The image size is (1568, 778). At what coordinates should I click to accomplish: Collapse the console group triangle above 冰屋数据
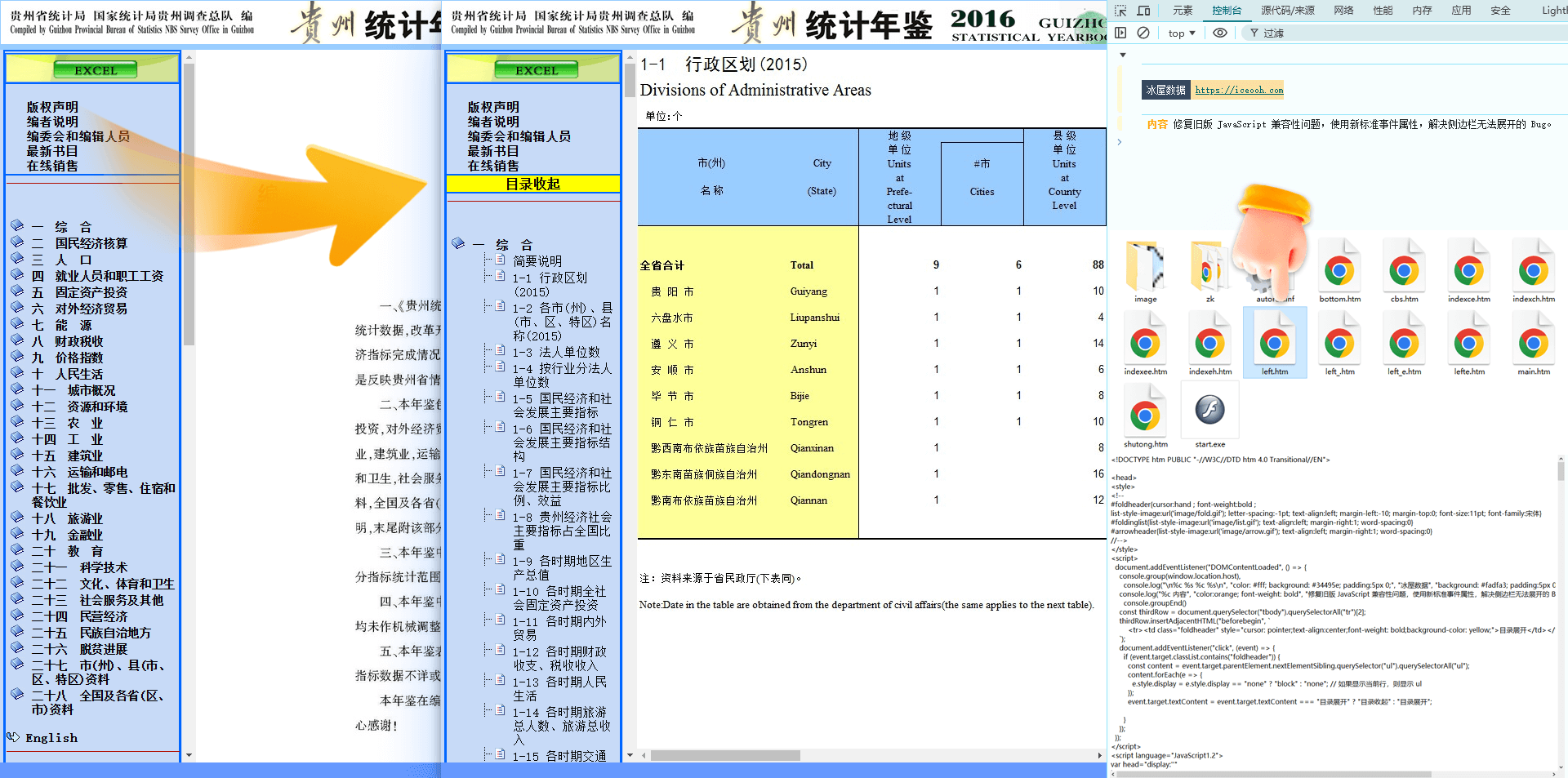tap(1123, 56)
